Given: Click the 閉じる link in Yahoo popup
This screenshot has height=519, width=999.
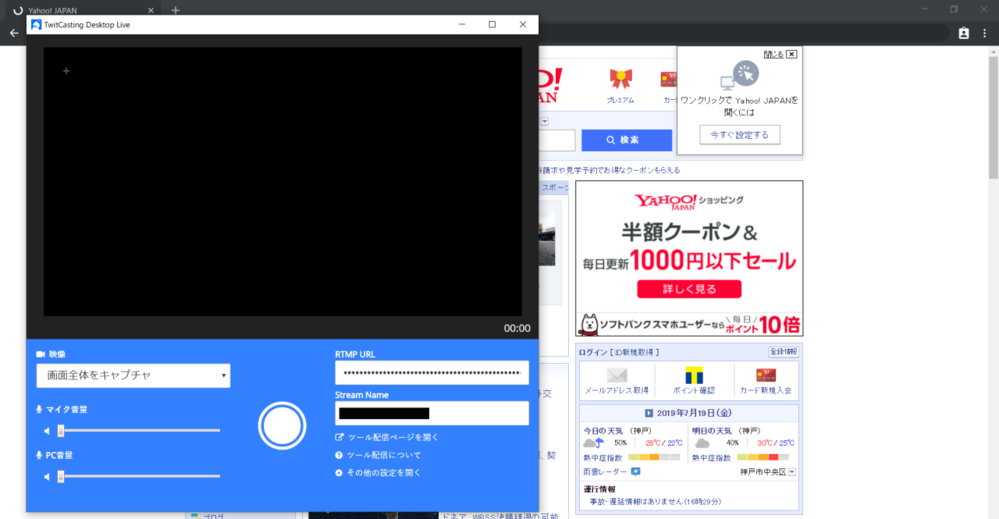Looking at the screenshot, I should [x=773, y=54].
